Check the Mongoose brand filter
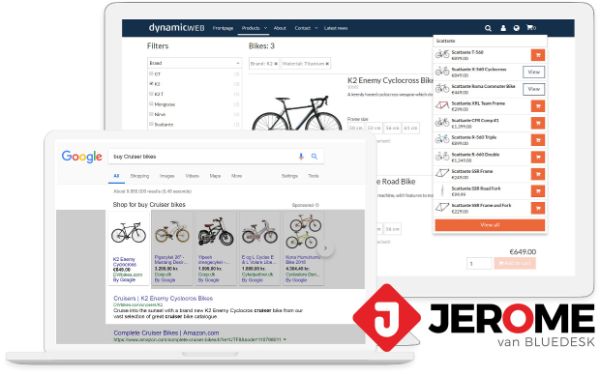600x376 pixels. pyautogui.click(x=151, y=104)
